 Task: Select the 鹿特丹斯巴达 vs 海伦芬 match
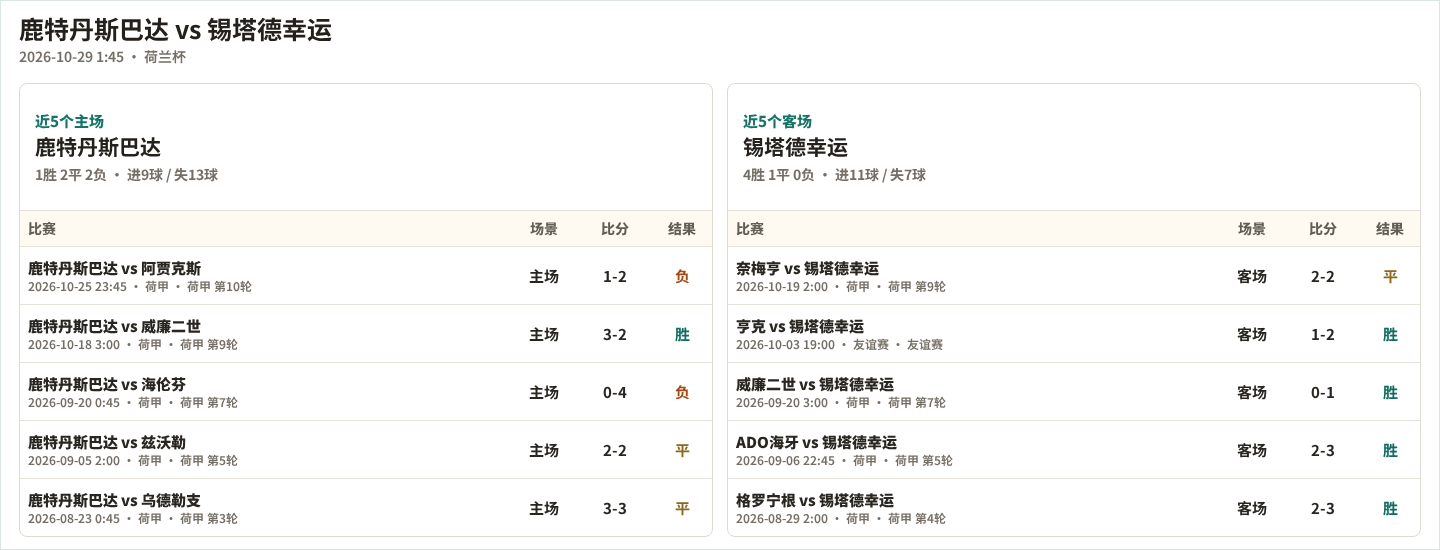click(366, 392)
